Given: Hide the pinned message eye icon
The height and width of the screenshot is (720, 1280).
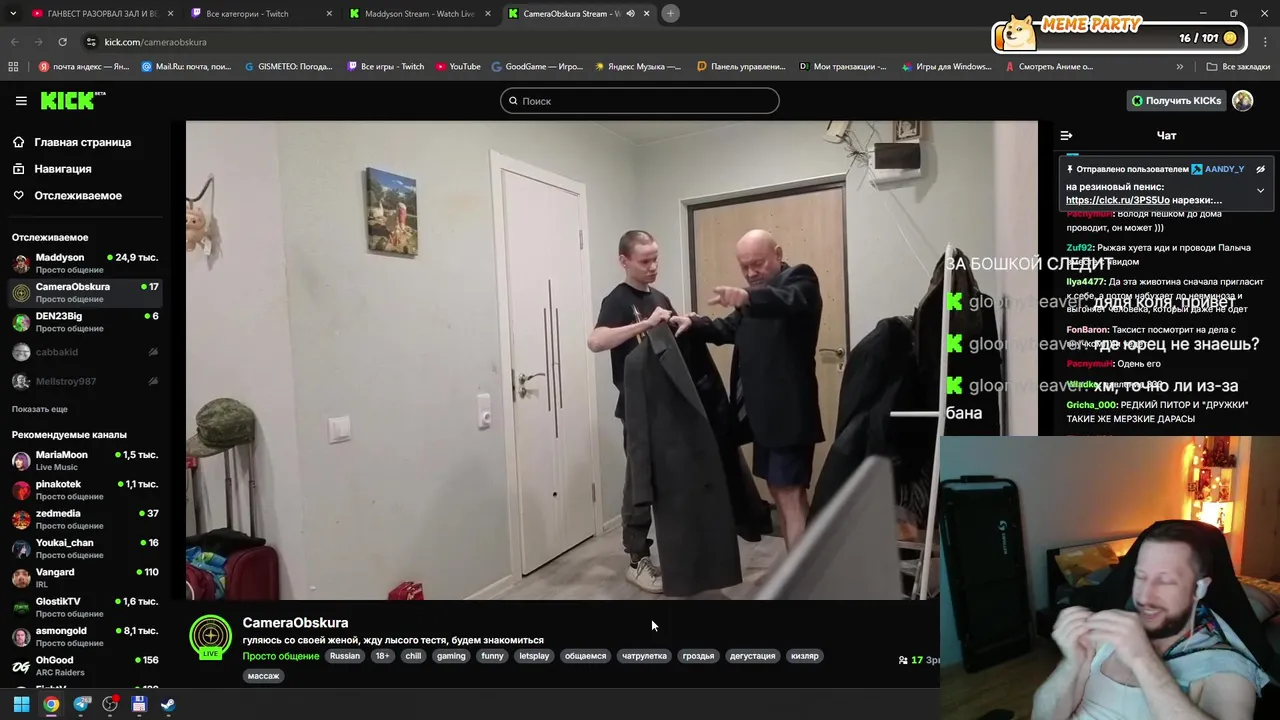Looking at the screenshot, I should pos(1260,169).
